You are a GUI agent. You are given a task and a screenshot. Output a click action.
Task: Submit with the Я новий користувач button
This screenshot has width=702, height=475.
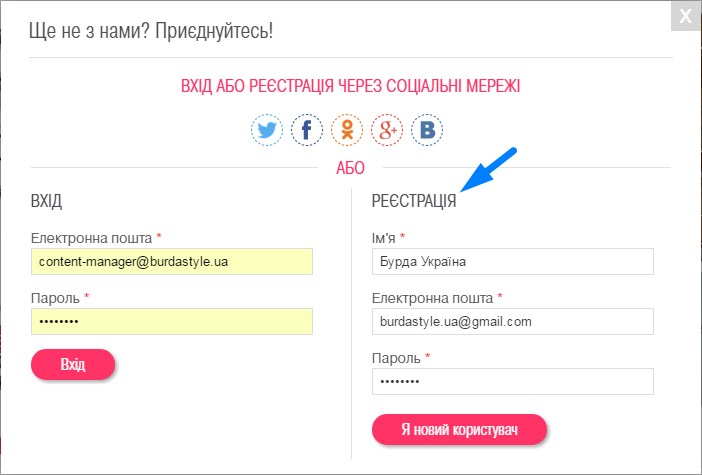(x=459, y=430)
